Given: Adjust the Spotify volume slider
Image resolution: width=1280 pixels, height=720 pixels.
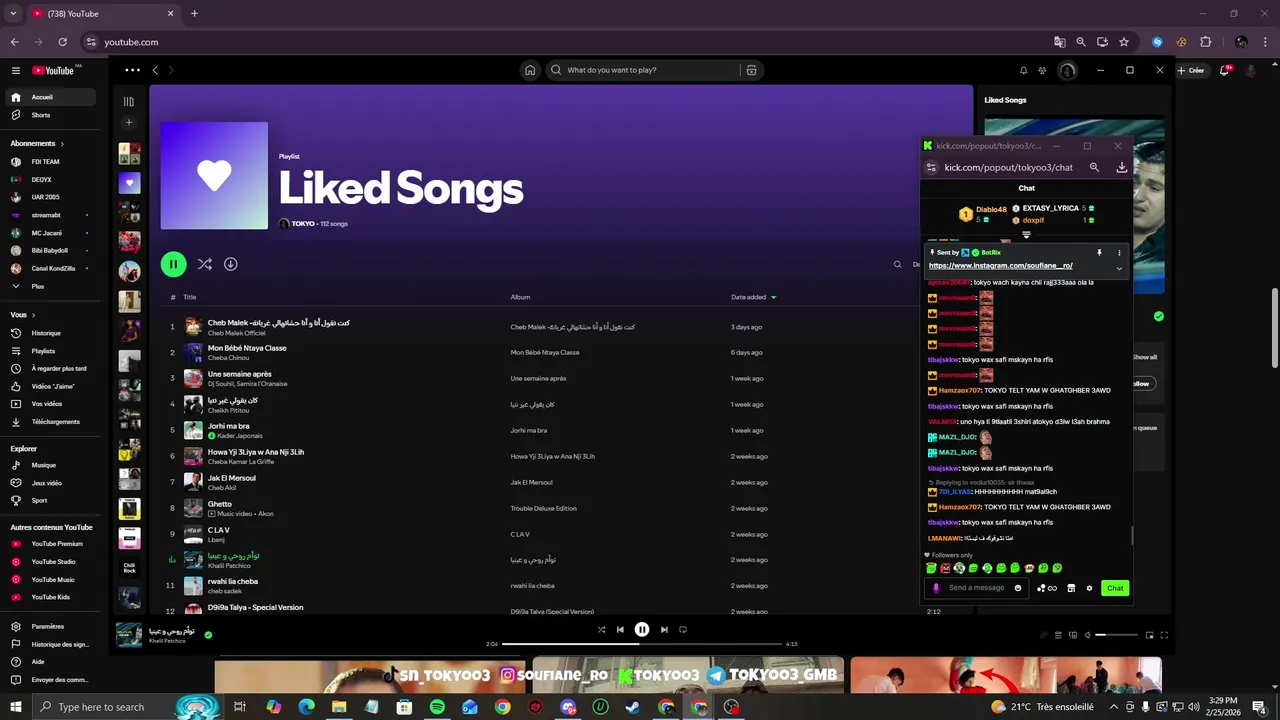Looking at the screenshot, I should [1117, 635].
